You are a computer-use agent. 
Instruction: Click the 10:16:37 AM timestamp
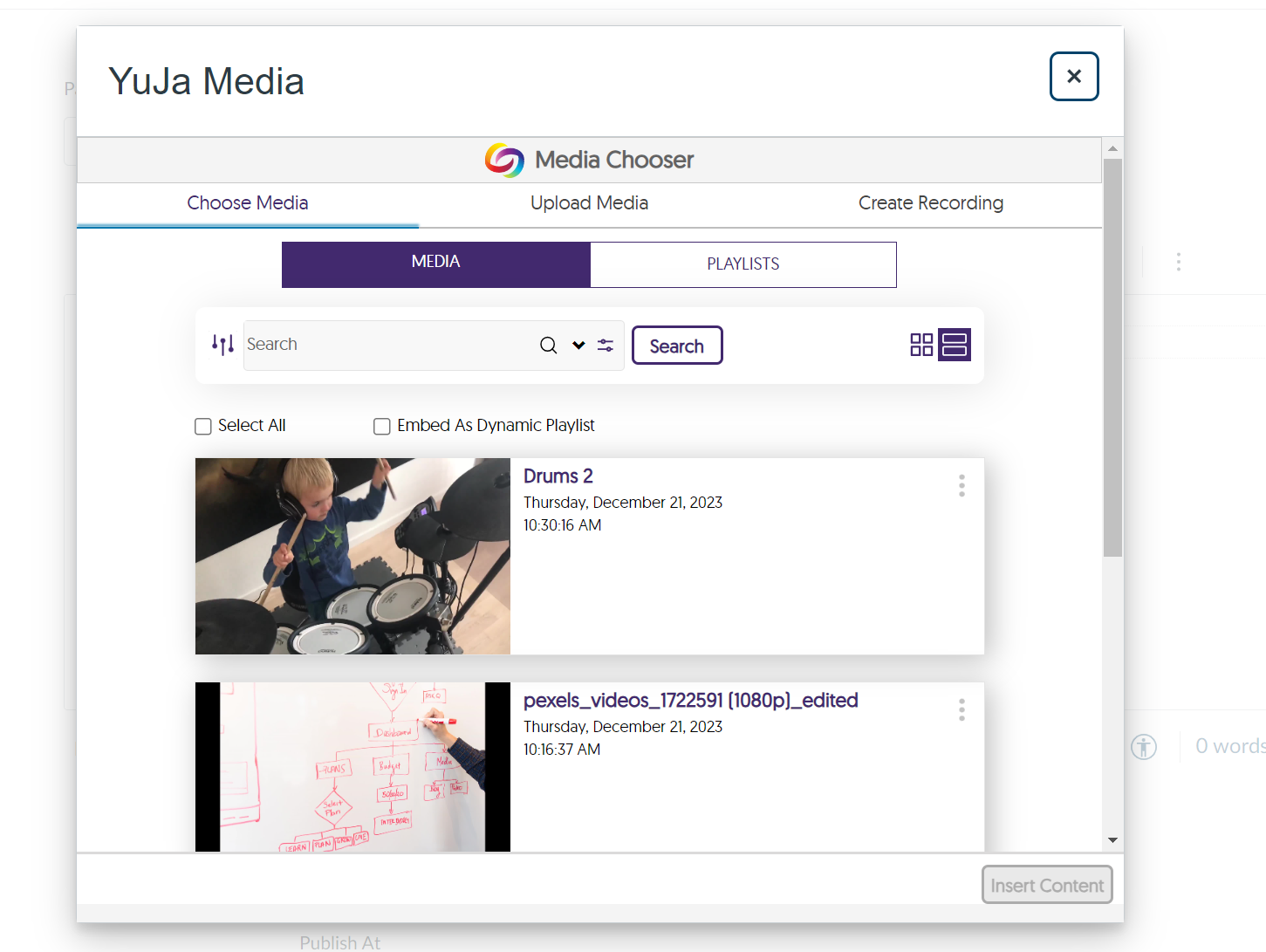pos(562,750)
